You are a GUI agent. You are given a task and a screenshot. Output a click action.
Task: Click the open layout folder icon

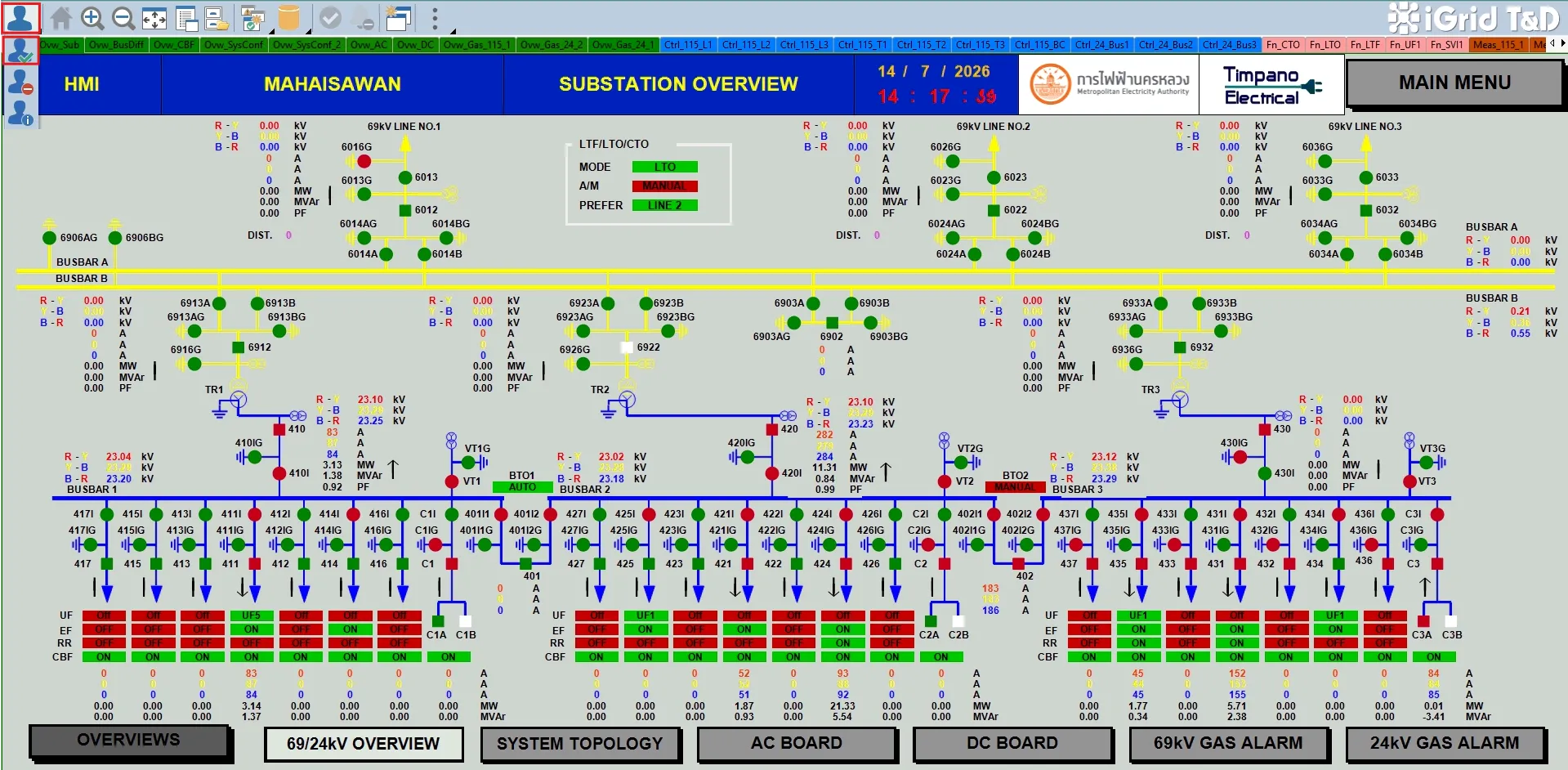(217, 17)
